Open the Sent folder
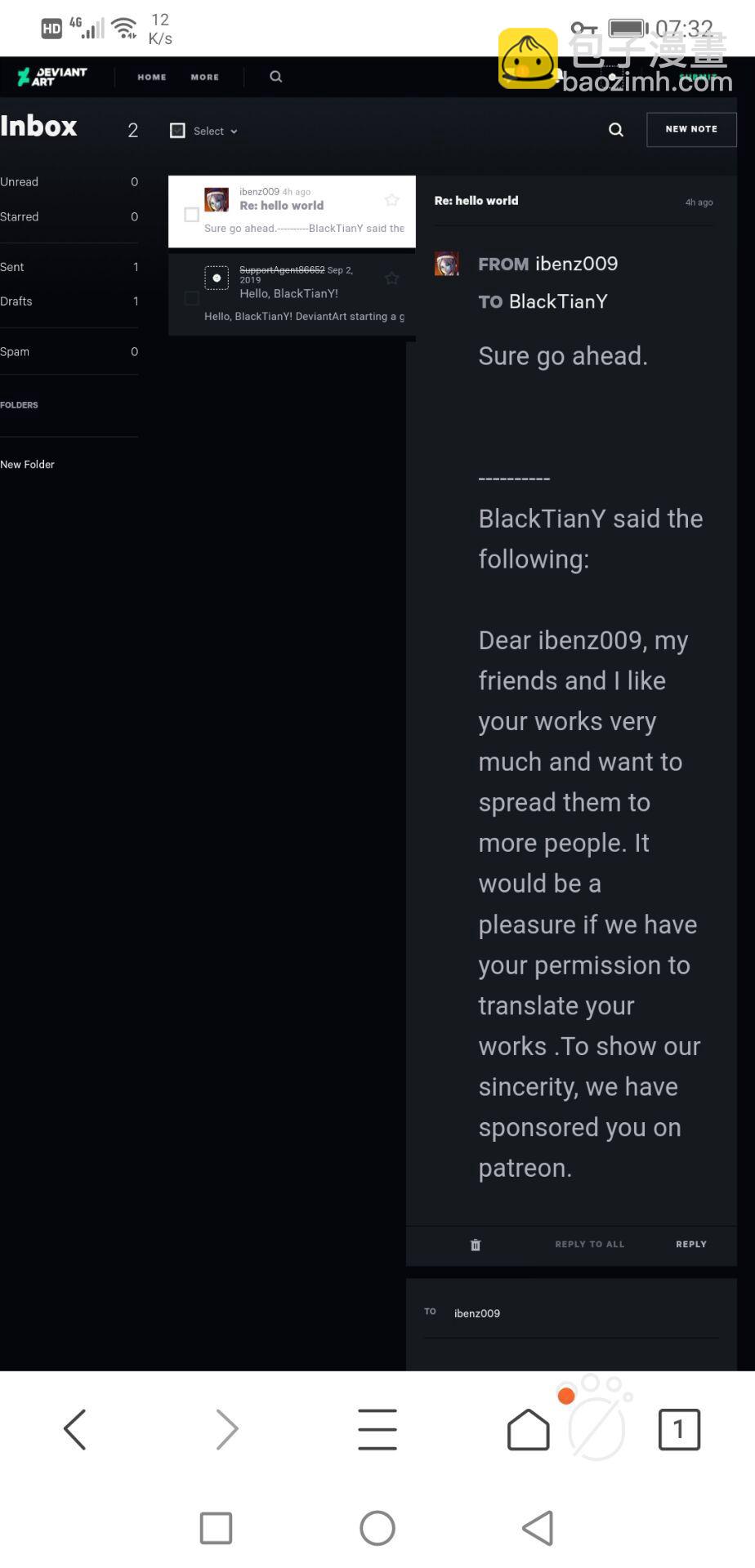The height and width of the screenshot is (1568, 755). [x=12, y=267]
